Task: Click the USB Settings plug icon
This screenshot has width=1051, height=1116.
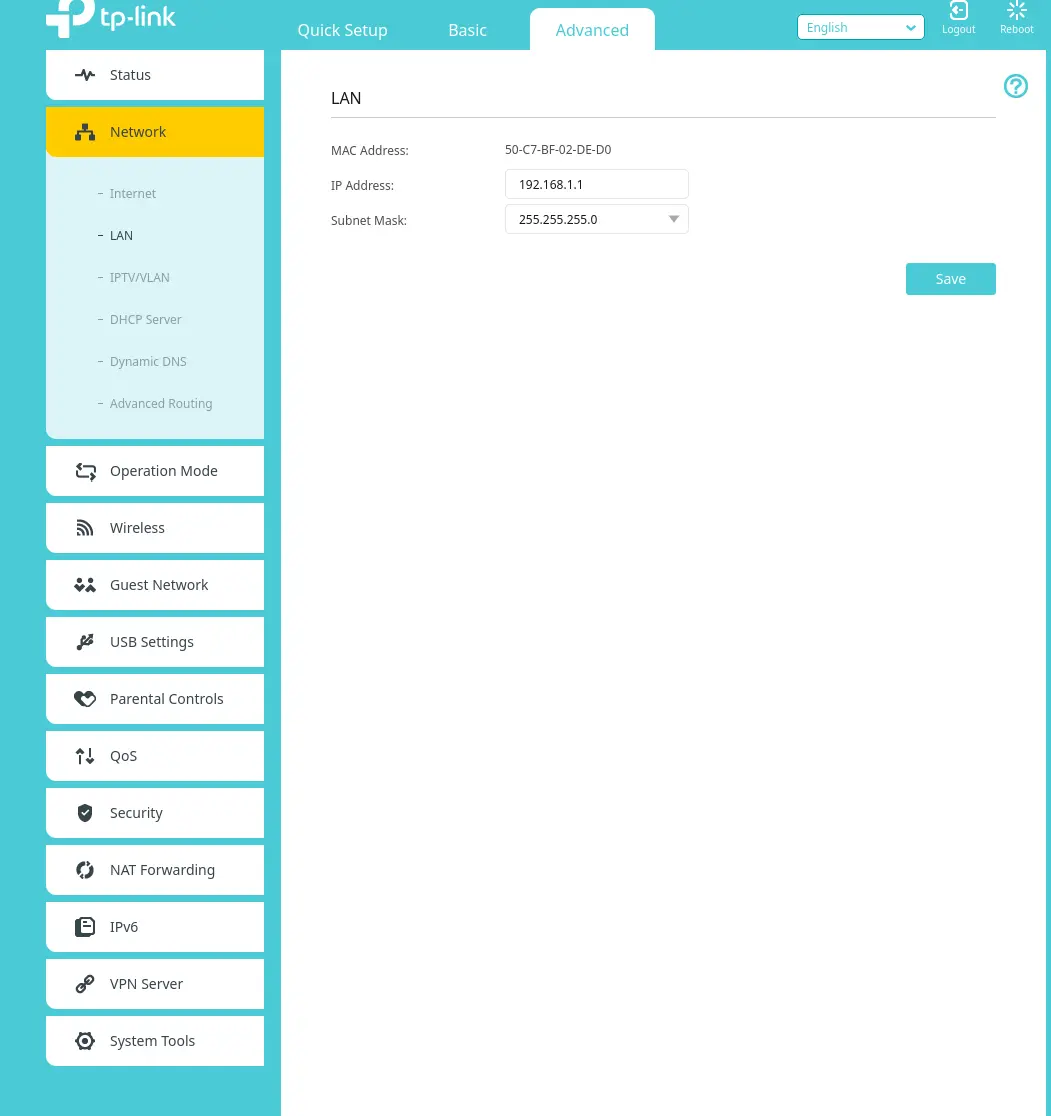Action: (85, 642)
